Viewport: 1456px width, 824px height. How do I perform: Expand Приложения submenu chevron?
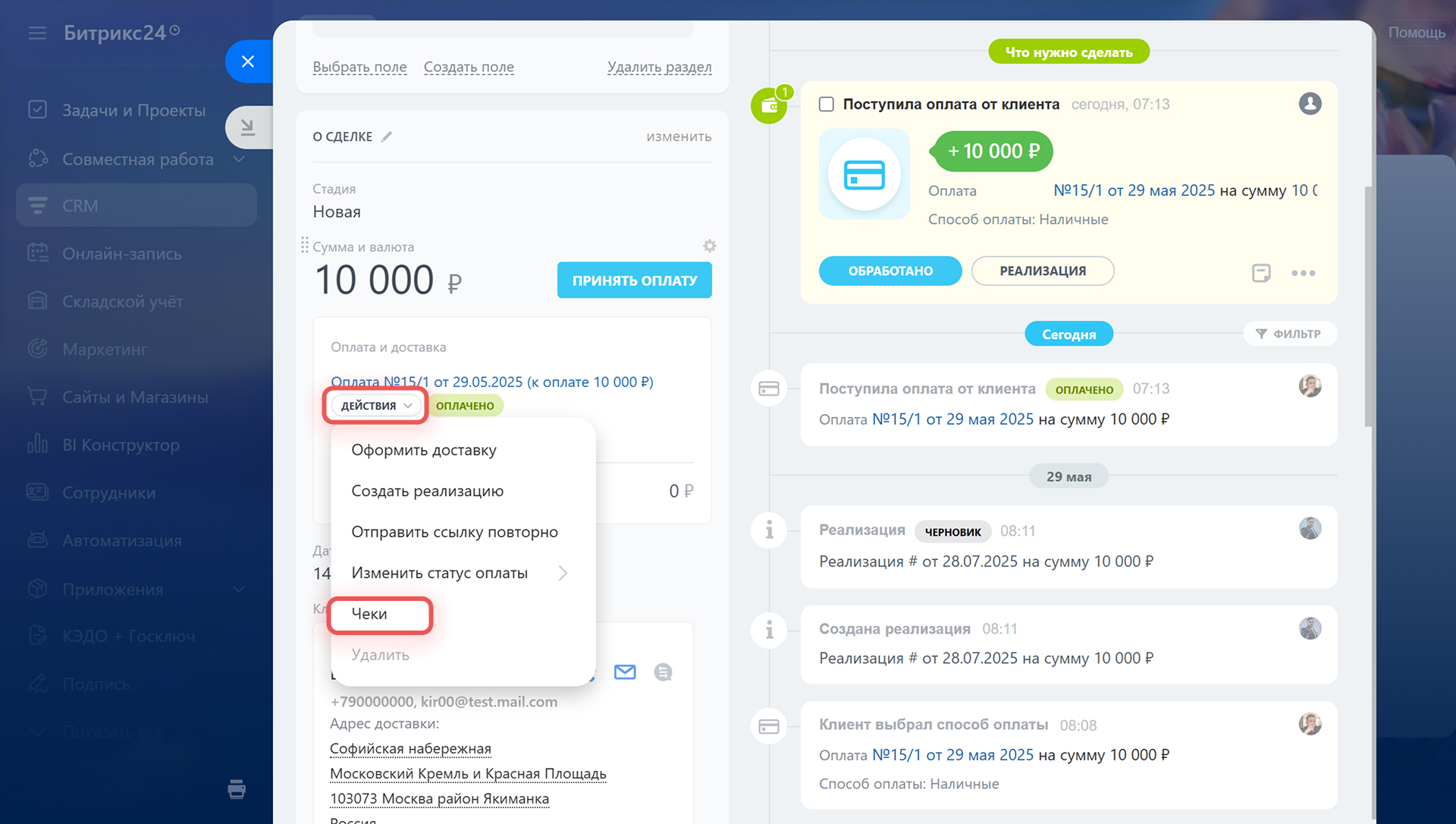point(239,589)
